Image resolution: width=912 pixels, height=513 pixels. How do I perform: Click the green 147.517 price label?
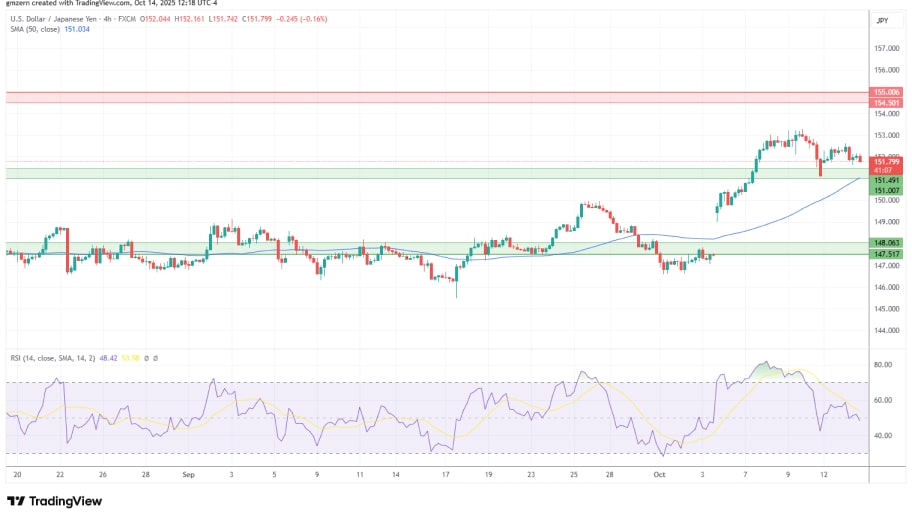(x=886, y=254)
